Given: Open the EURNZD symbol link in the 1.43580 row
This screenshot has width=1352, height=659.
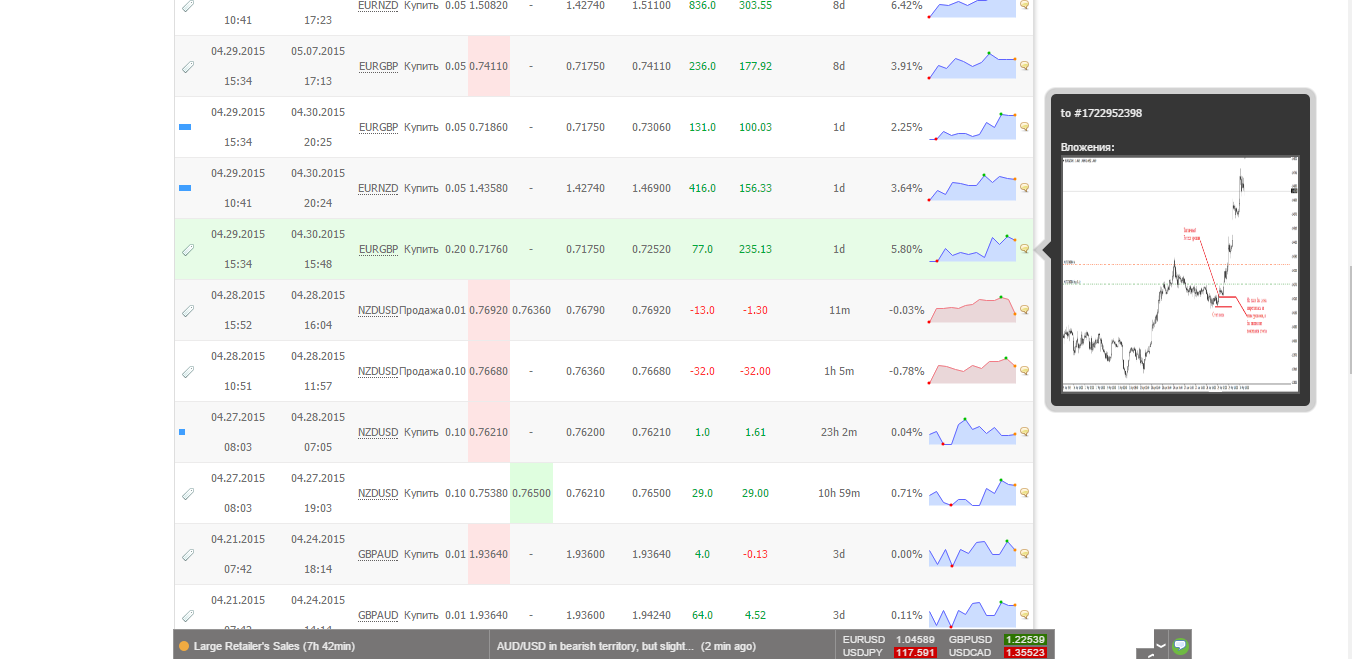Looking at the screenshot, I should pos(378,188).
